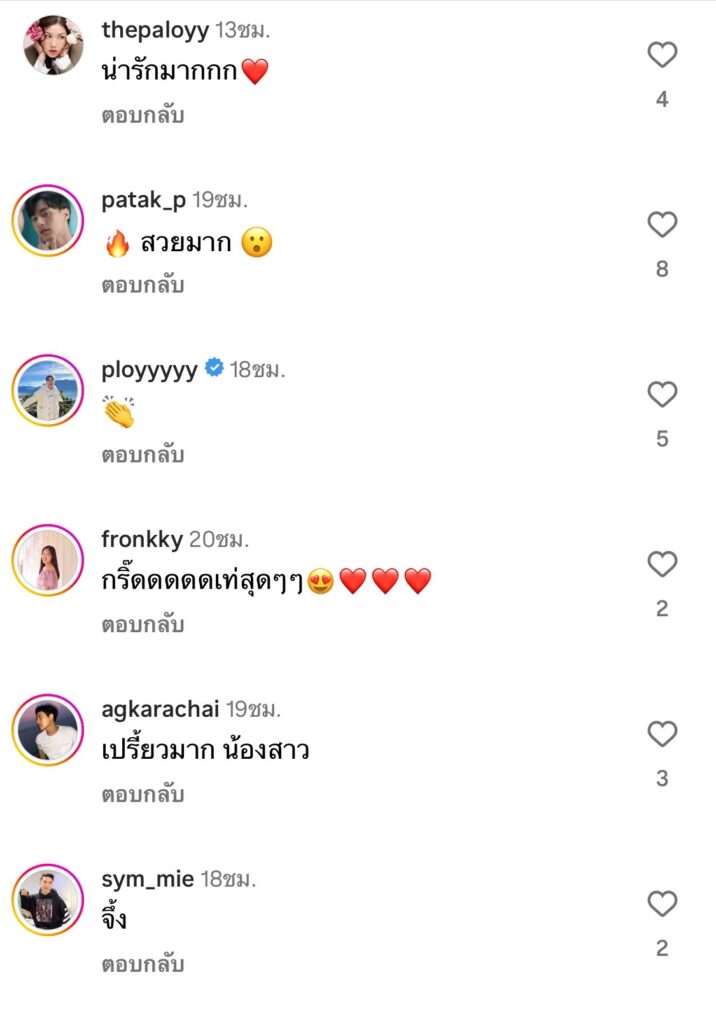Open agkarachai's profile photo
The image size is (716, 1024).
(x=48, y=729)
